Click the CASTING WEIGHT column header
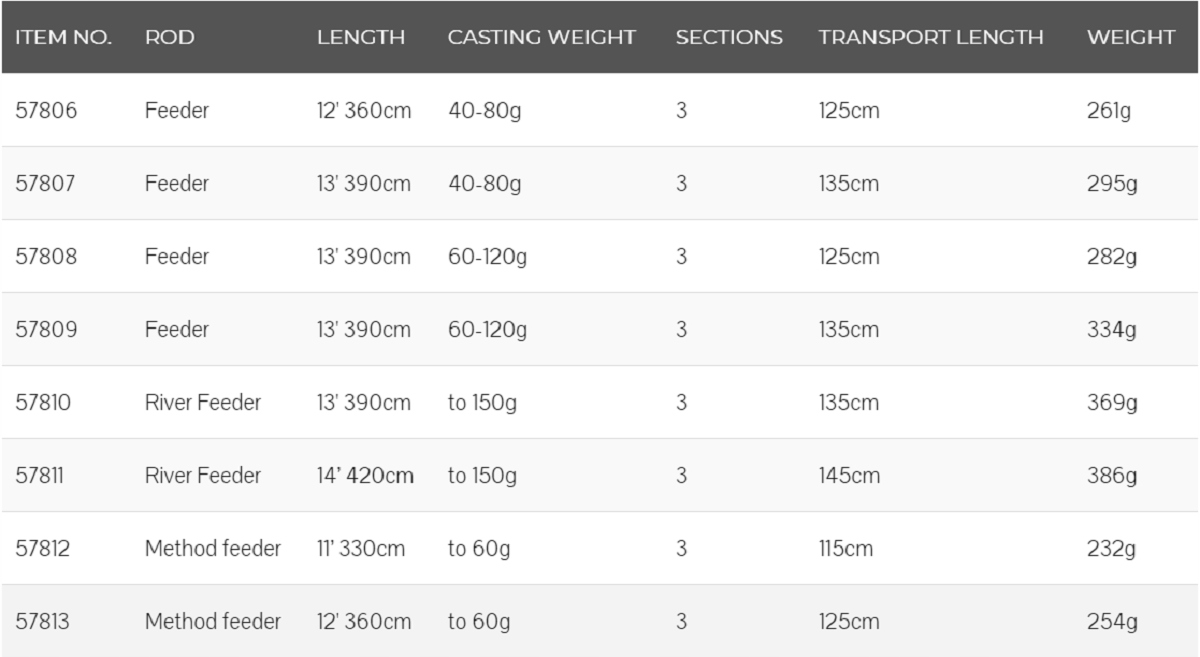The width and height of the screenshot is (1200, 657). 541,37
